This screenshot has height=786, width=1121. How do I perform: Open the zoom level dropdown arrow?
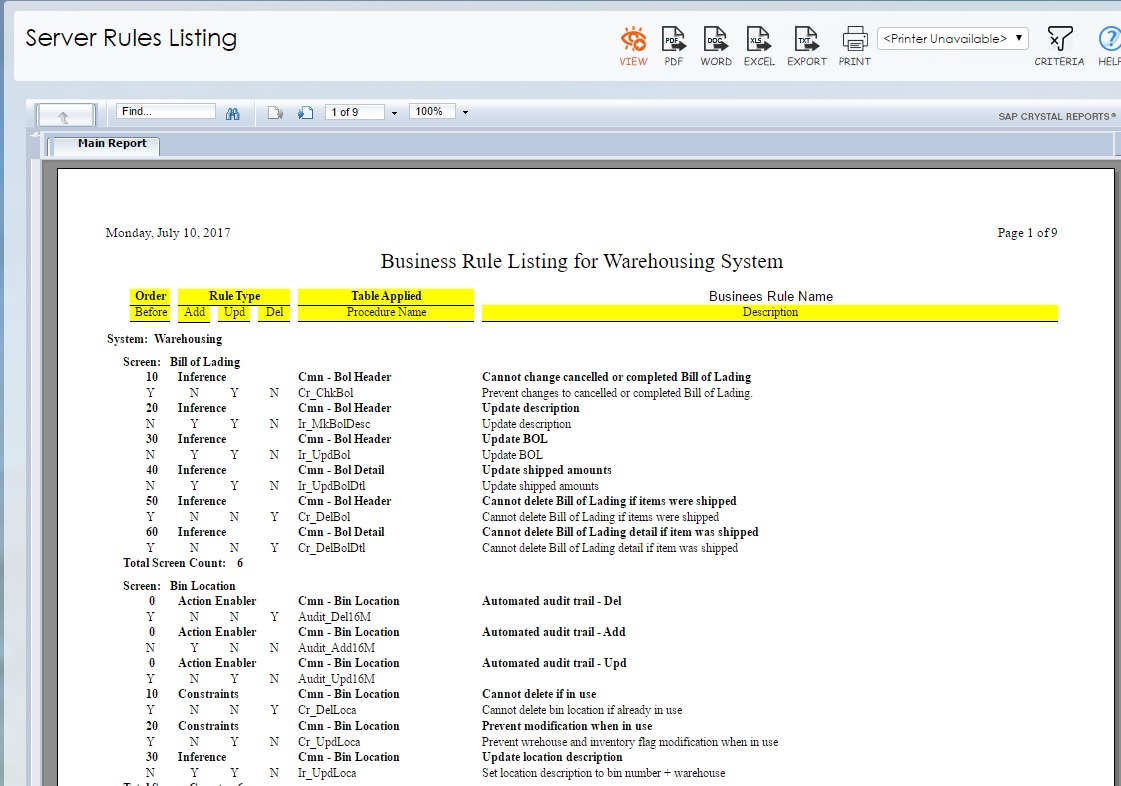[x=465, y=112]
